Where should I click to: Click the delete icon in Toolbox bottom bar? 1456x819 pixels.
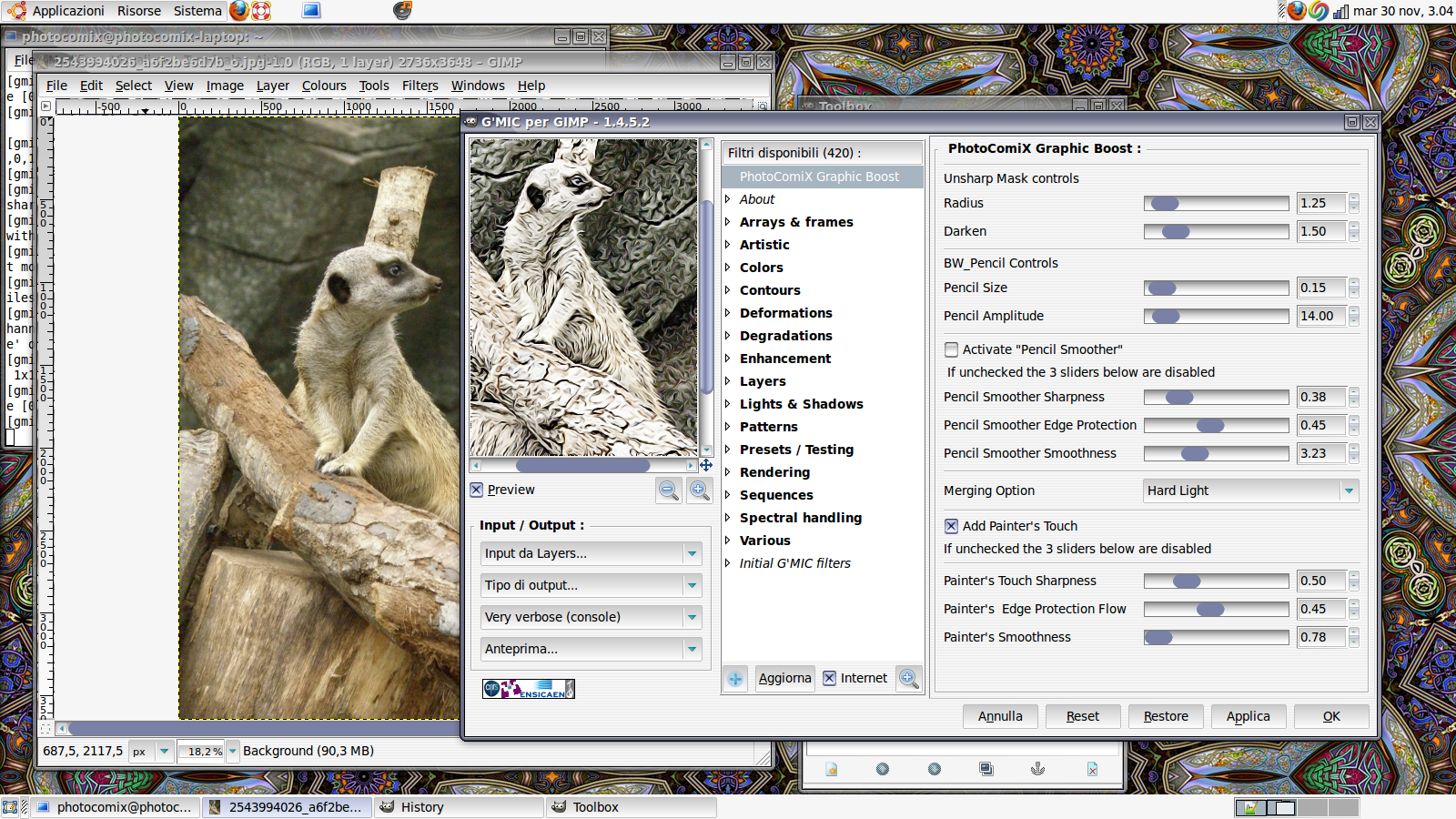click(1092, 769)
